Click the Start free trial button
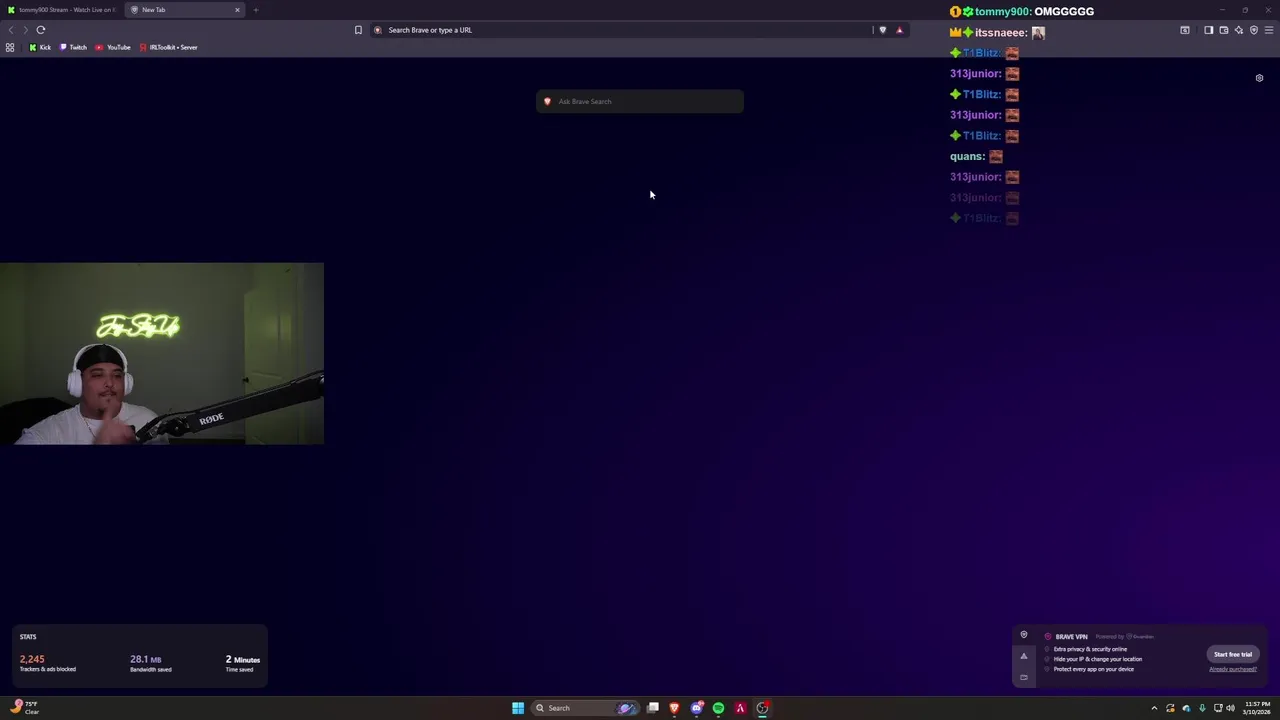1280x720 pixels. [x=1233, y=654]
